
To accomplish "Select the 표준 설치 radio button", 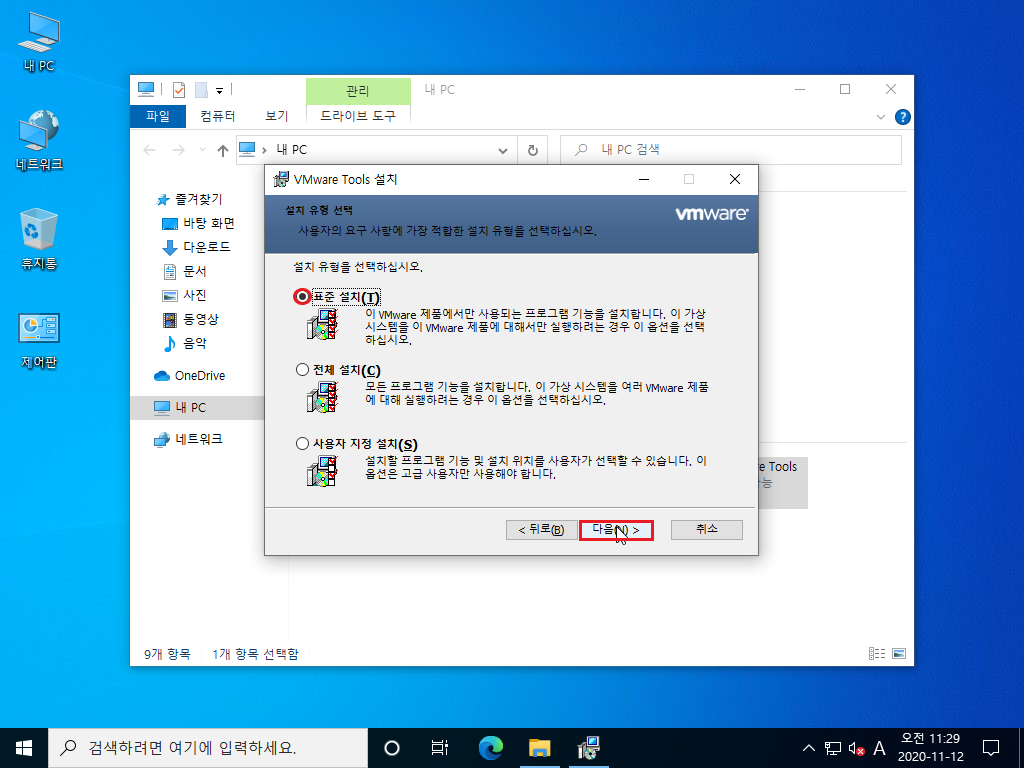I will coord(302,297).
